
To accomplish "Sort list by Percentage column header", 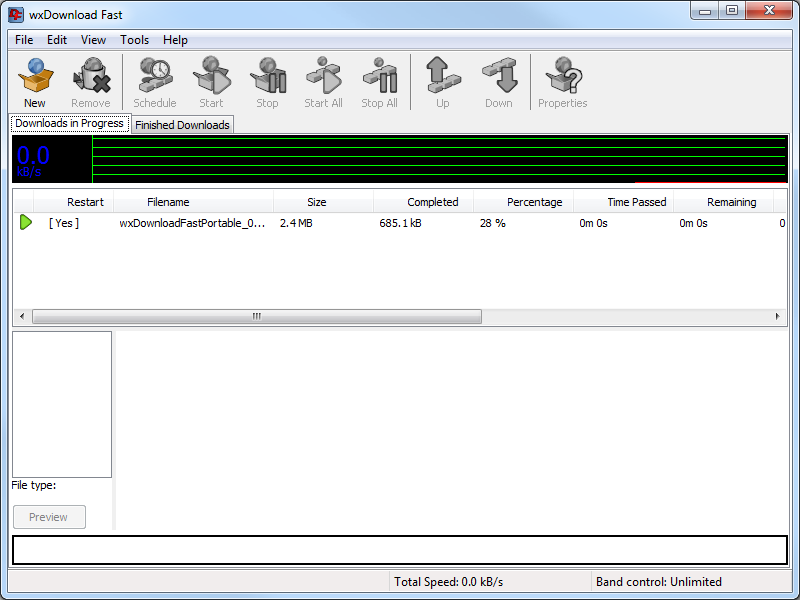I will [x=534, y=202].
